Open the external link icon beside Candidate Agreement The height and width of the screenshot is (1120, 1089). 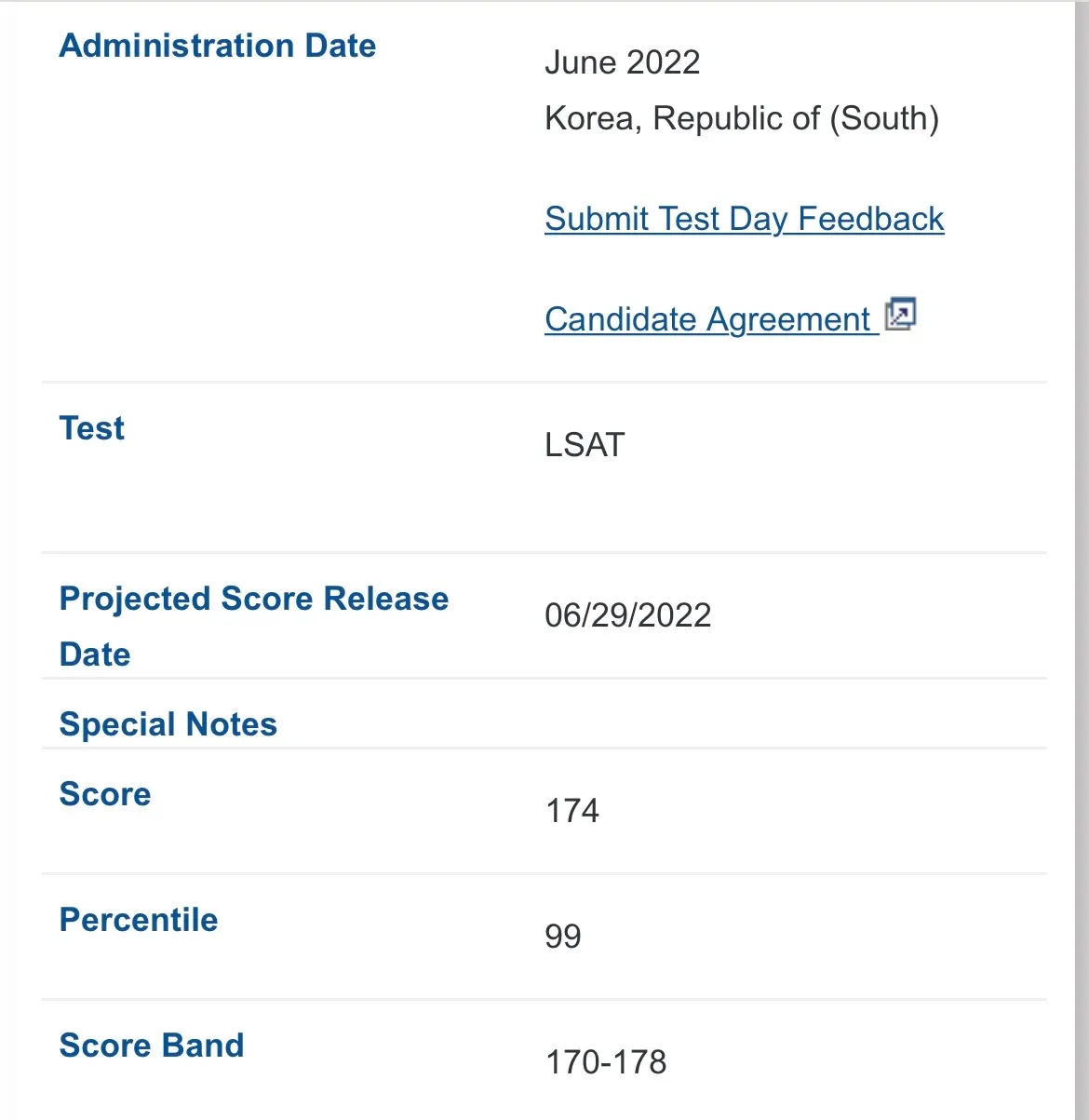[x=900, y=315]
